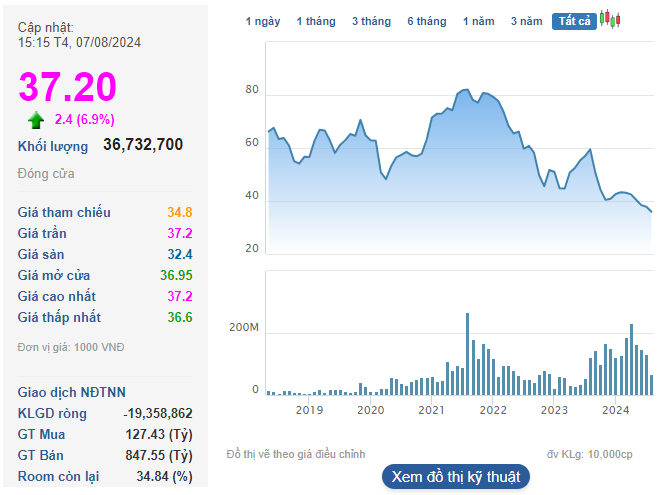Click the Giao dịch NĐTNN heading
663x495 pixels.
click(x=72, y=392)
